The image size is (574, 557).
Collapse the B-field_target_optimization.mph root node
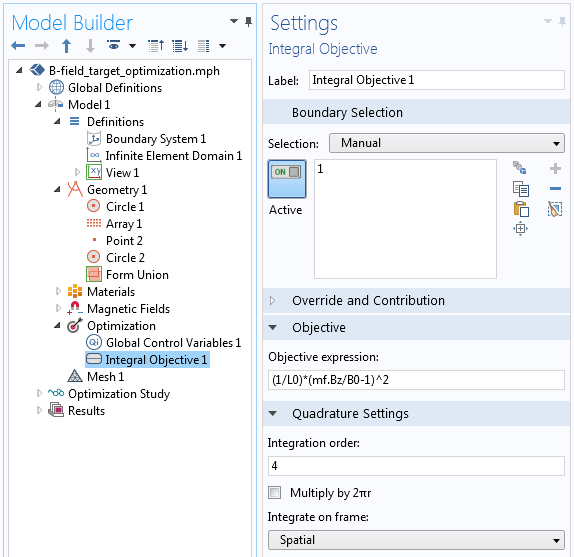coord(20,71)
